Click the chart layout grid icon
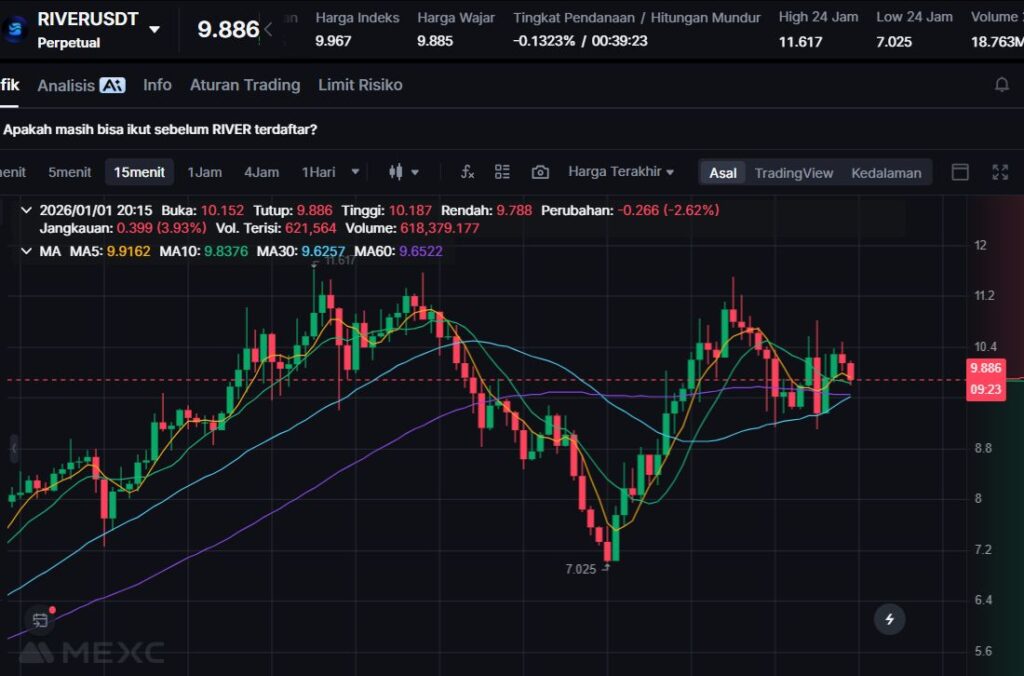Viewport: 1024px width, 676px height. pos(502,172)
